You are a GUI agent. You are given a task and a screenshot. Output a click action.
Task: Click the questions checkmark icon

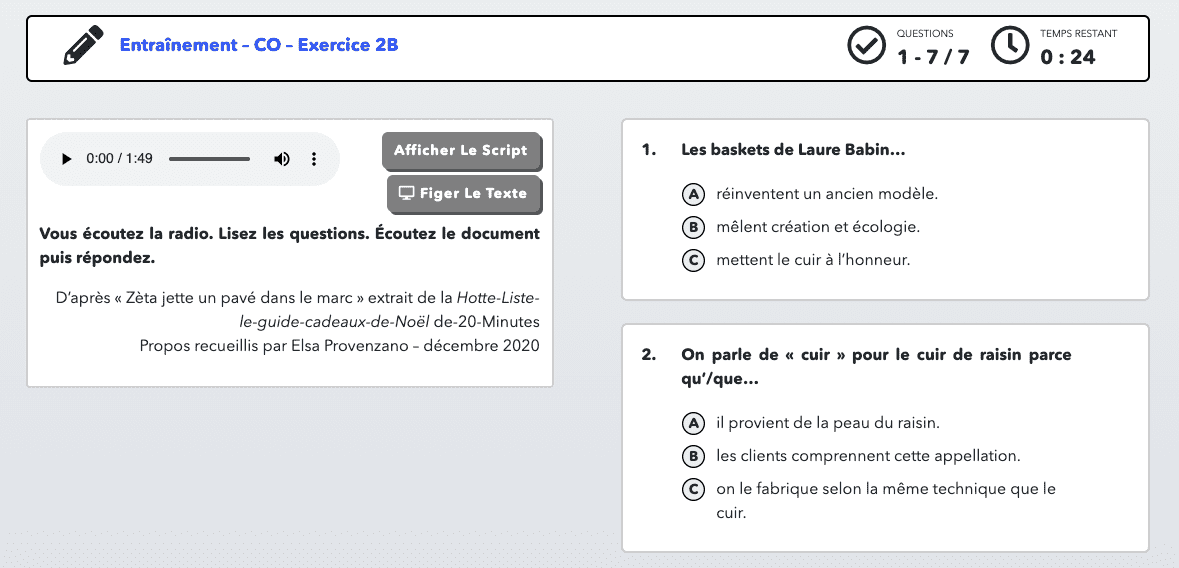(867, 46)
